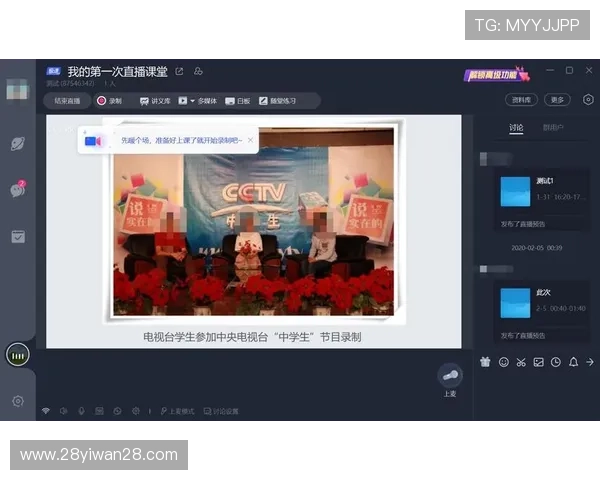Click the notification bell icon in chat

573,362
